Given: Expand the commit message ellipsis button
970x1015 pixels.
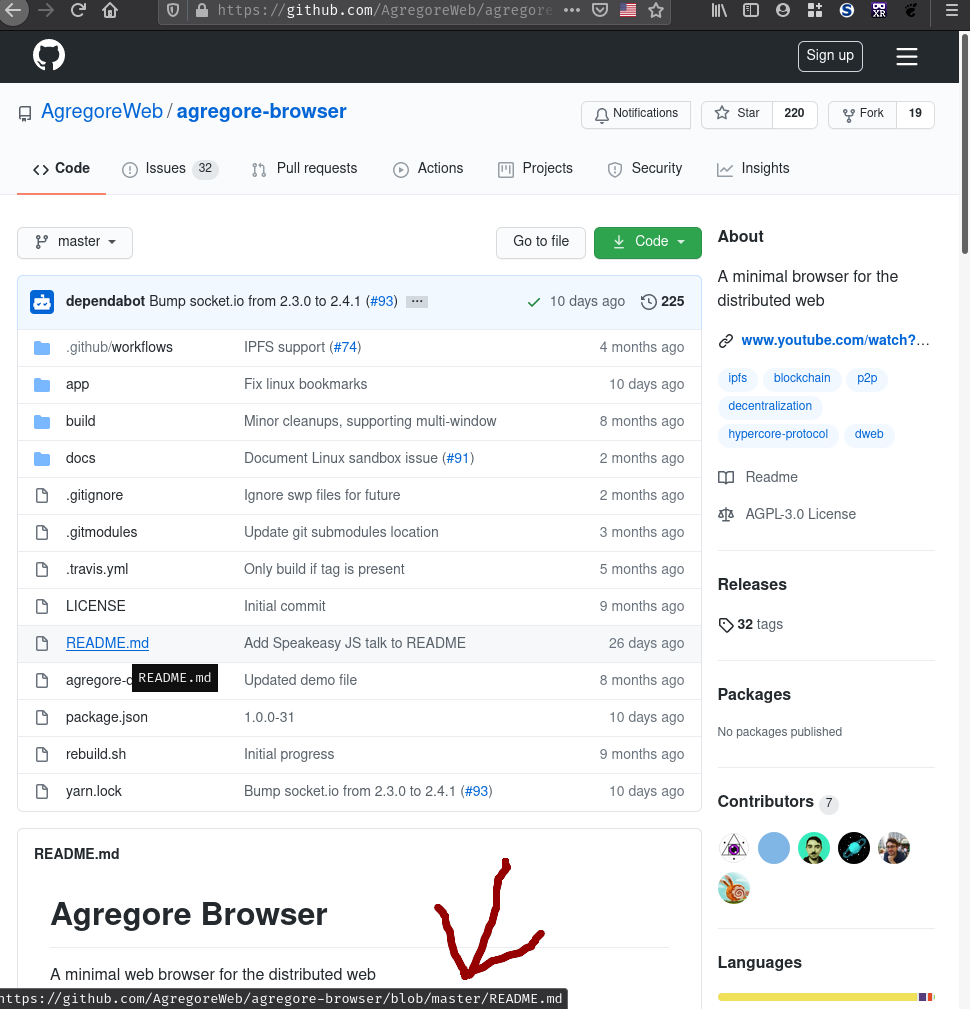Looking at the screenshot, I should point(416,301).
